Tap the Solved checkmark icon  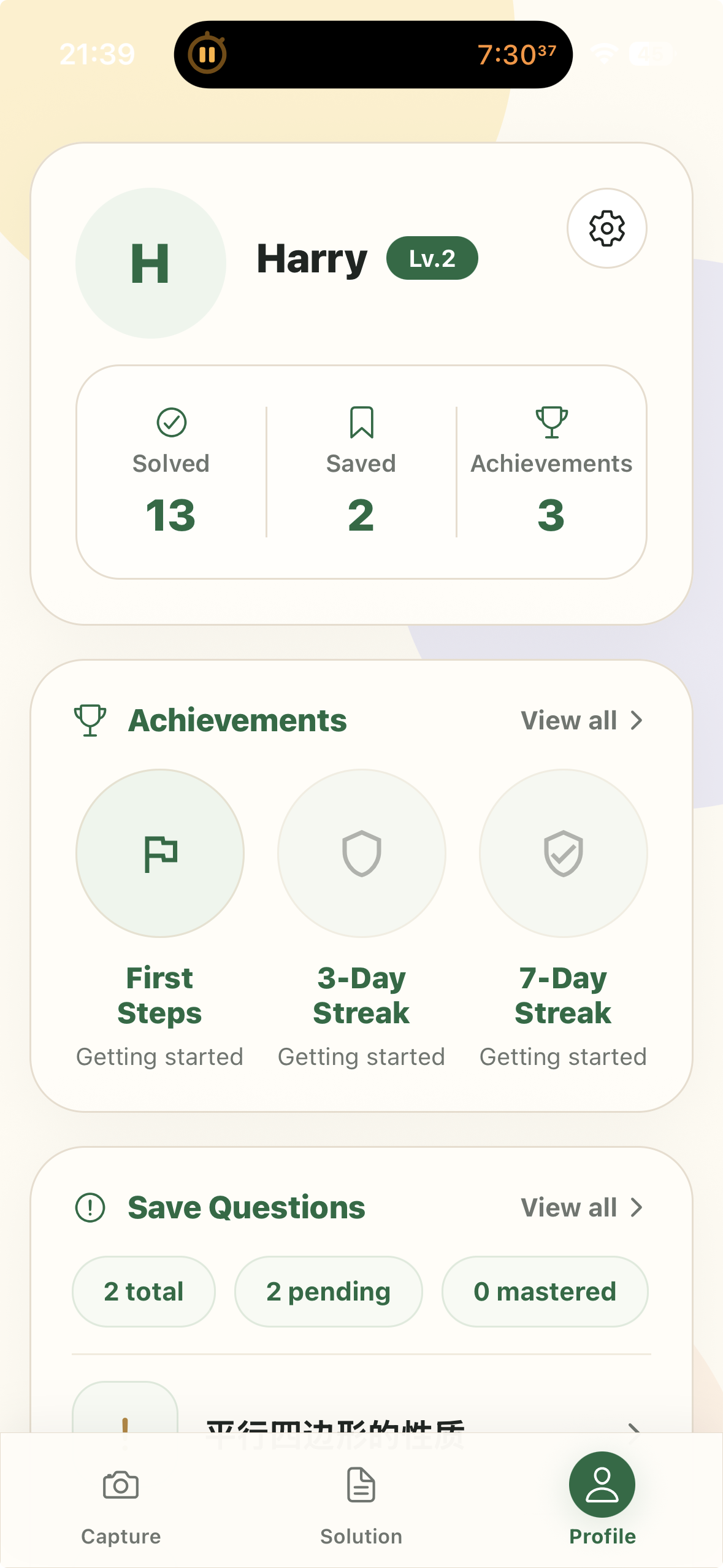coord(172,422)
